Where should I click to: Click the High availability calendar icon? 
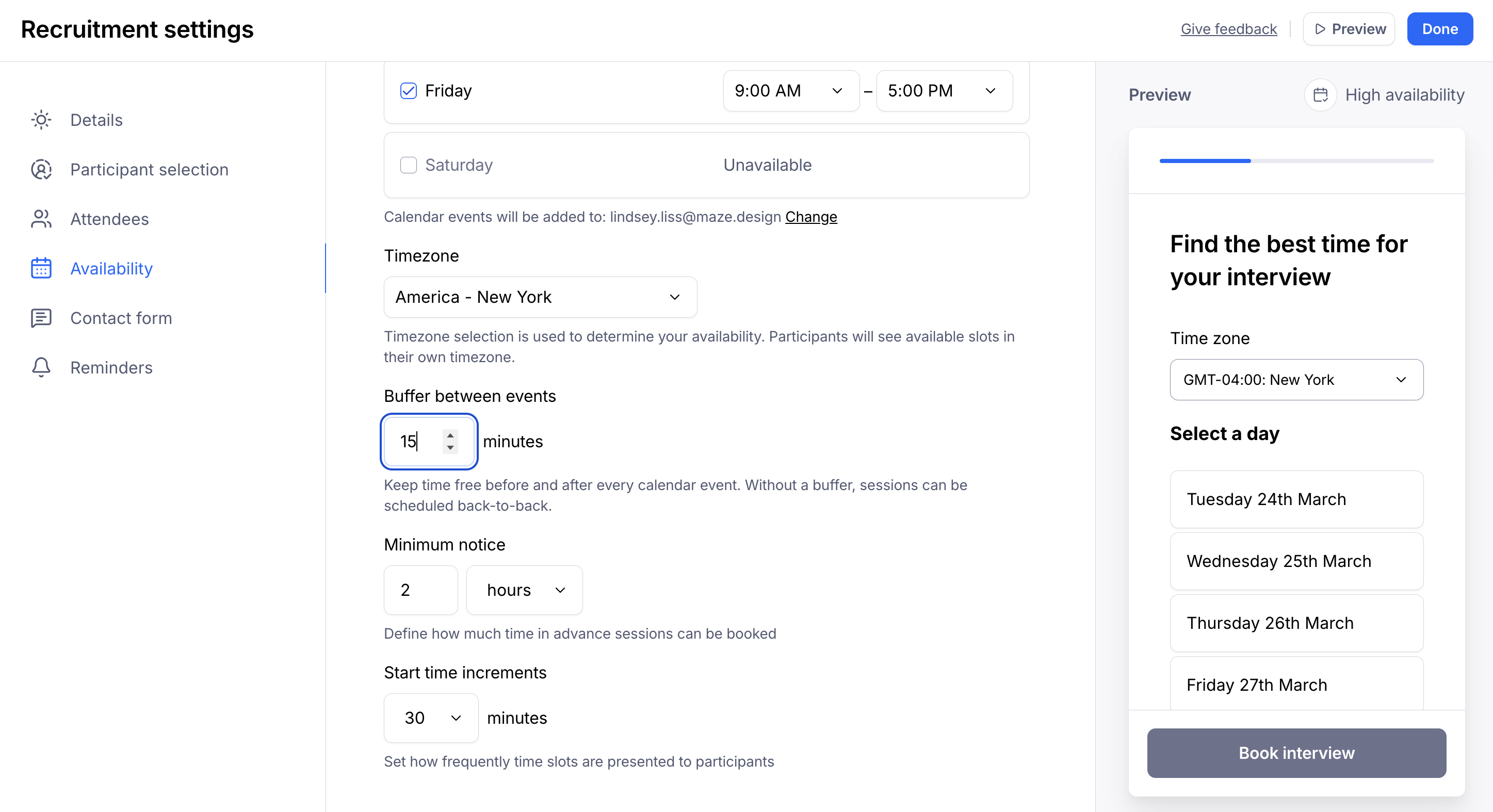(x=1320, y=94)
